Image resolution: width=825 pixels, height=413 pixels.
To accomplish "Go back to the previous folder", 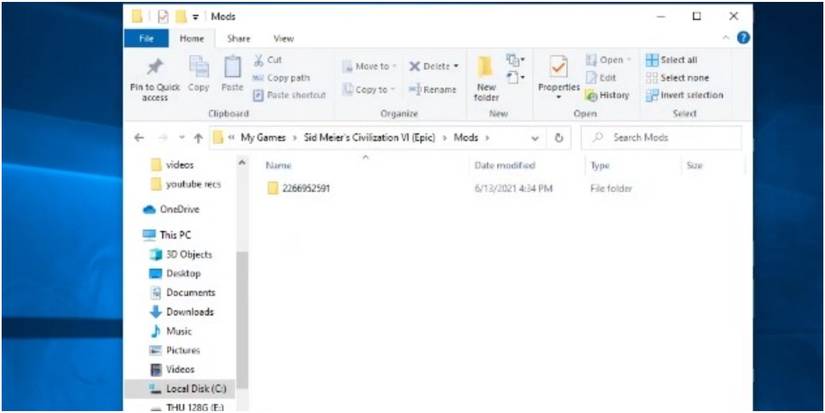I will pyautogui.click(x=138, y=138).
